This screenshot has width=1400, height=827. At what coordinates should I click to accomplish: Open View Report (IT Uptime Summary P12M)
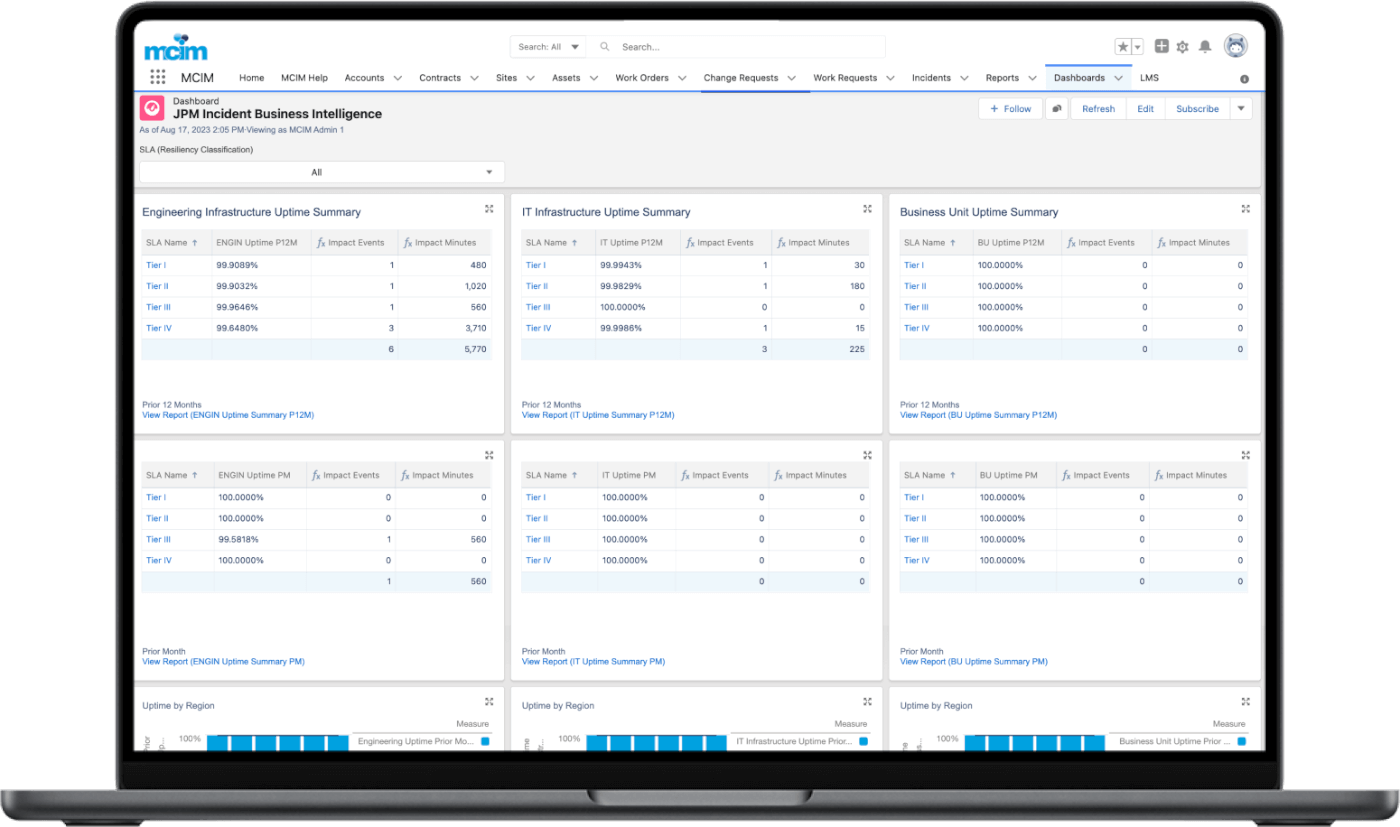(598, 415)
